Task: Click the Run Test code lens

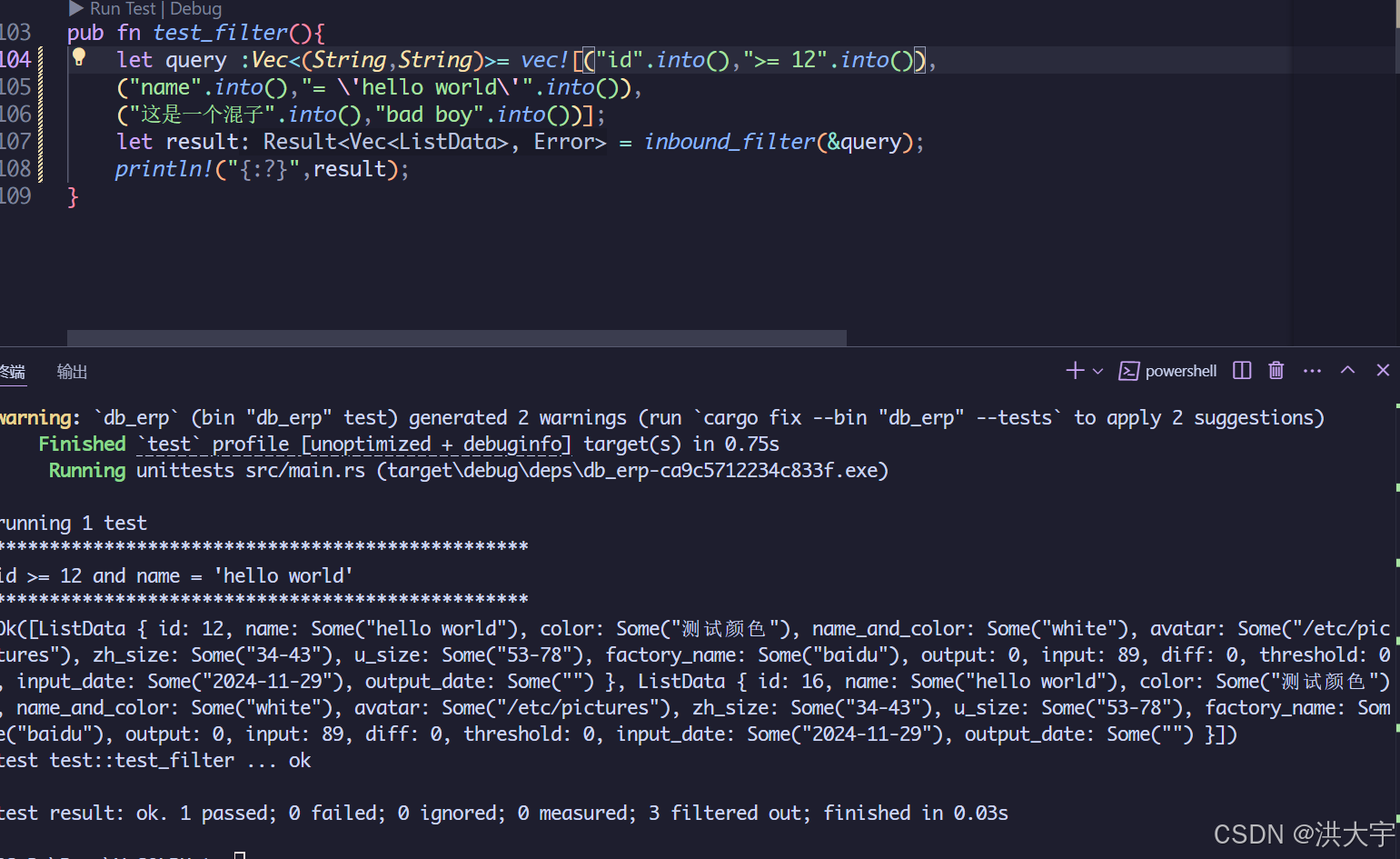Action: pyautogui.click(x=122, y=9)
